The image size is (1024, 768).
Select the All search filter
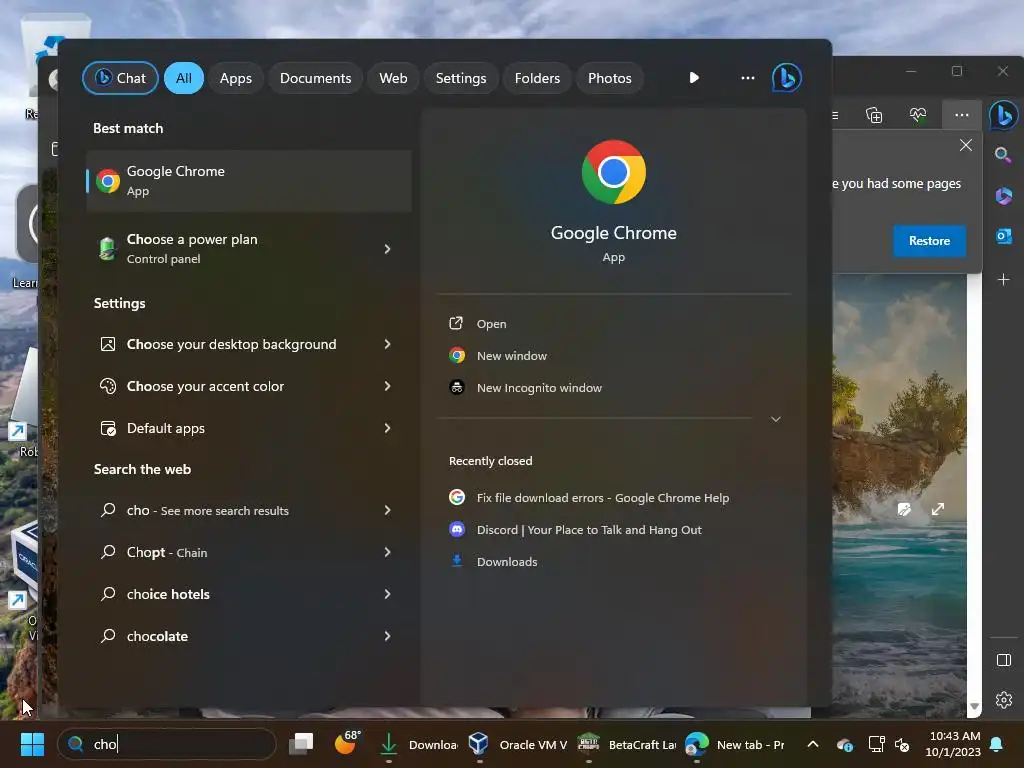tap(184, 78)
